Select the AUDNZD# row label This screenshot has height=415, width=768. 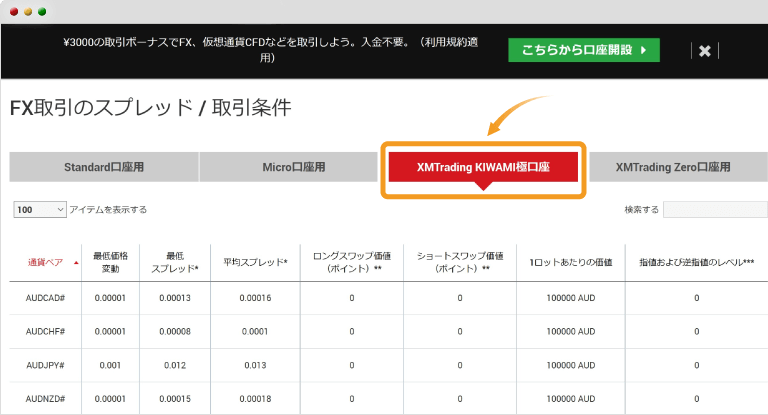[46, 399]
